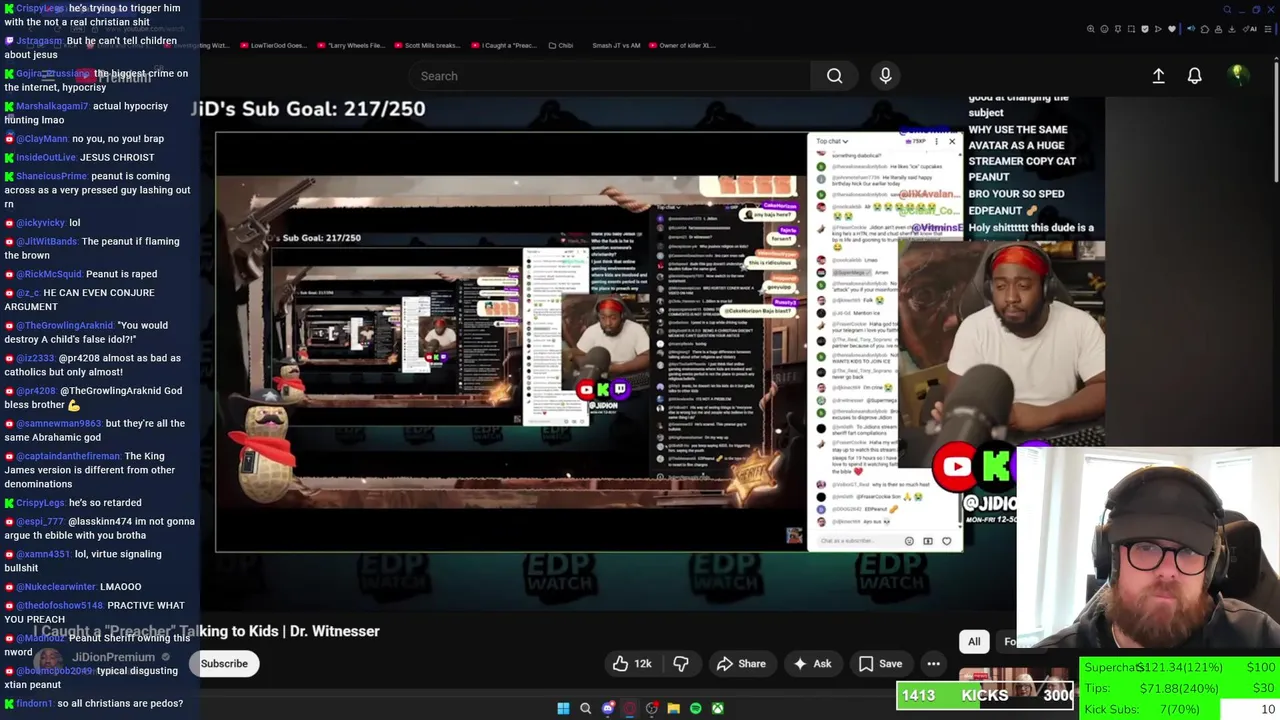Click chat username 'ShaneicusPrime'
1280x720 pixels.
(52, 176)
